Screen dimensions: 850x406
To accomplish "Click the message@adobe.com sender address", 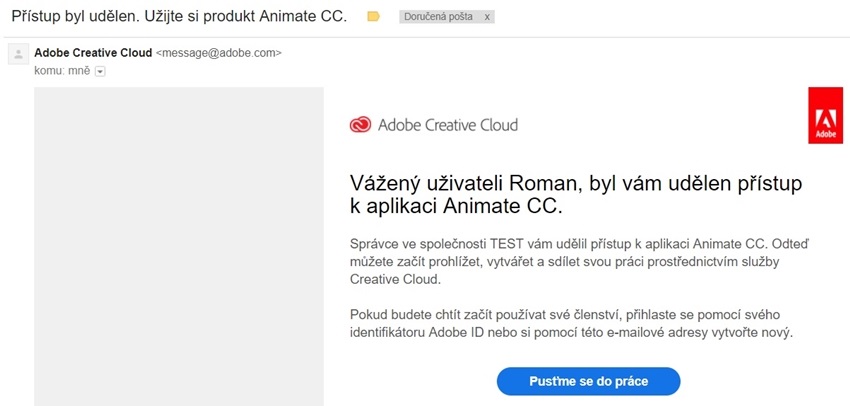I will [219, 52].
